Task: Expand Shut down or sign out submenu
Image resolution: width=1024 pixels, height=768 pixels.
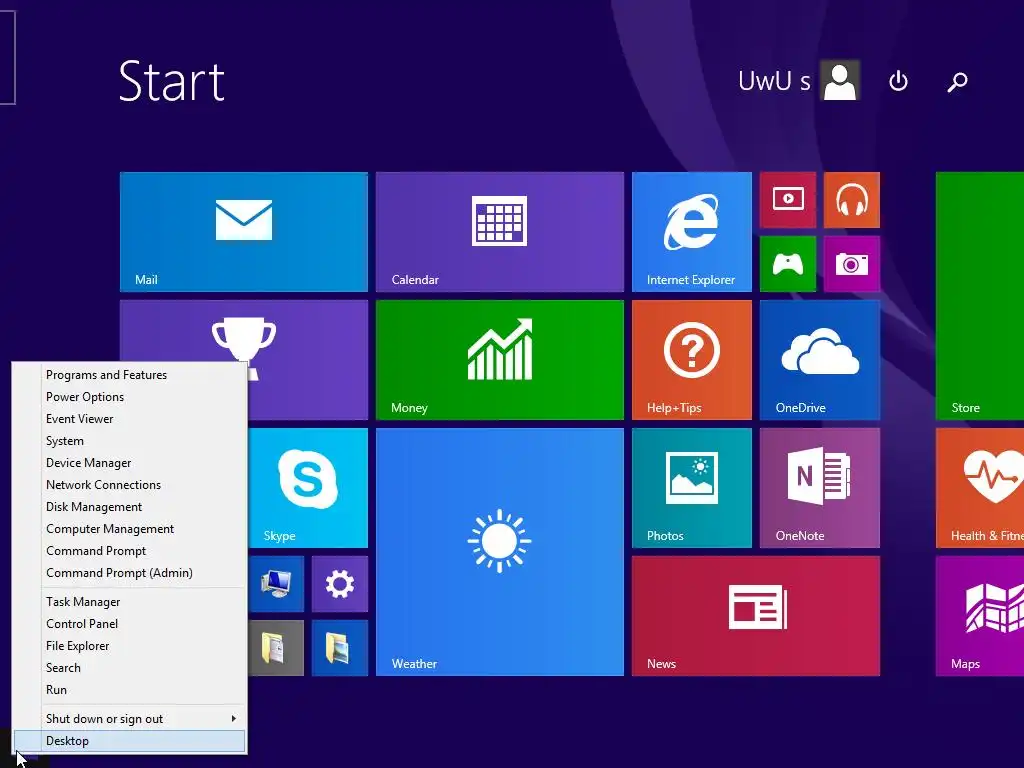Action: coord(129,718)
